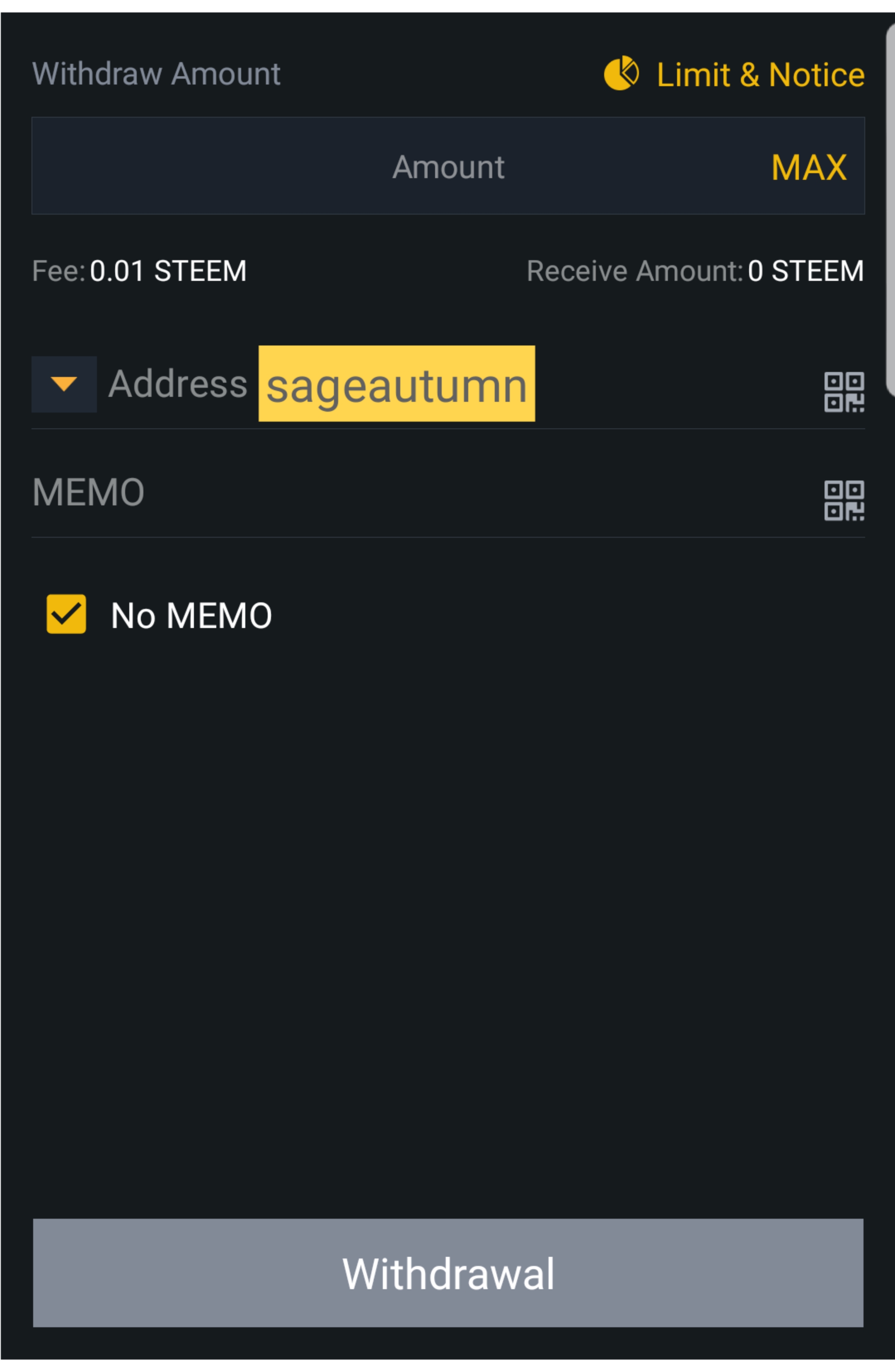Click the yellow highlighted sageautumn address
Viewport: 895px width, 1372px height.
pos(397,383)
